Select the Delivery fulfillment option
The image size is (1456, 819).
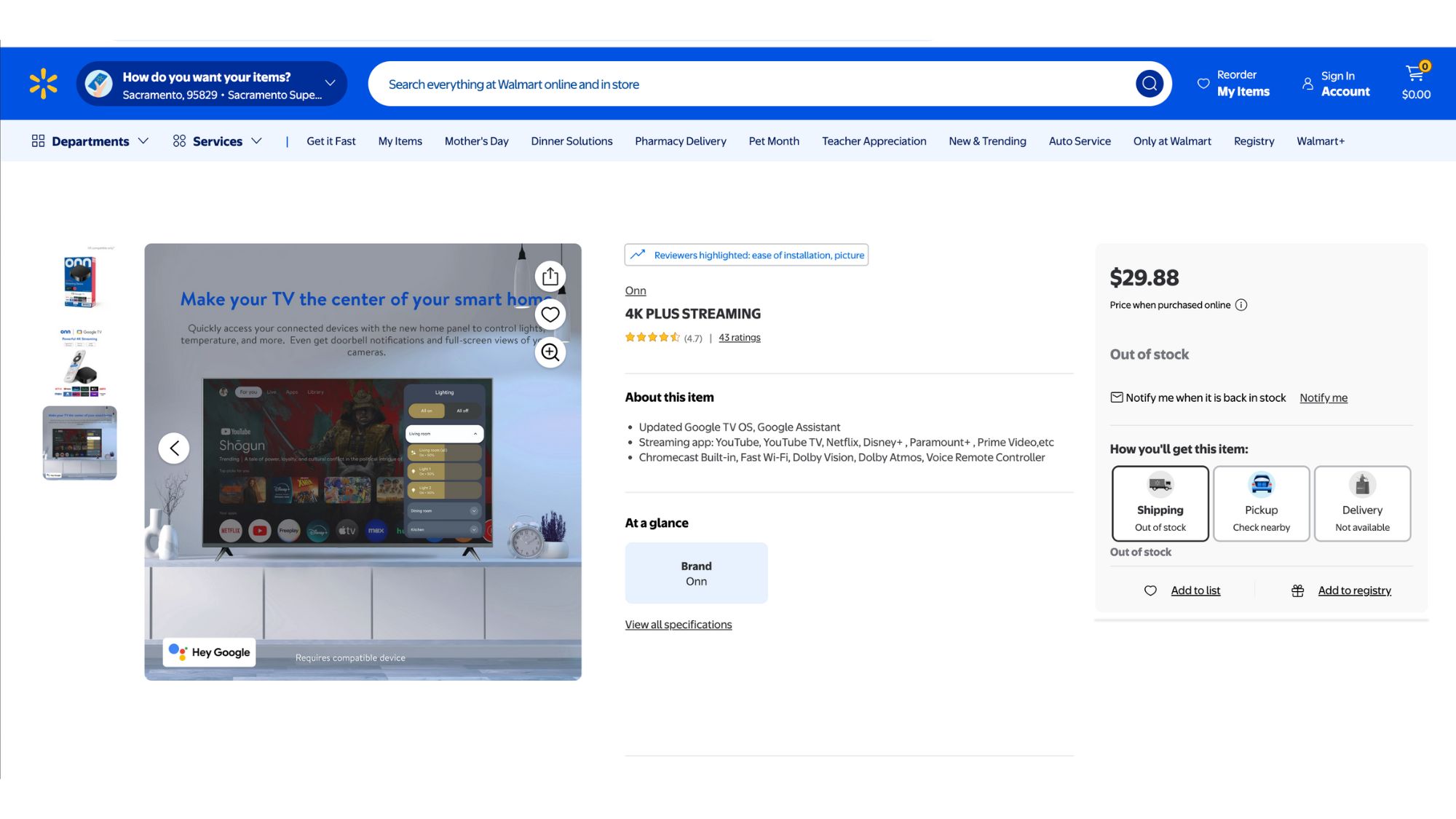pyautogui.click(x=1362, y=504)
